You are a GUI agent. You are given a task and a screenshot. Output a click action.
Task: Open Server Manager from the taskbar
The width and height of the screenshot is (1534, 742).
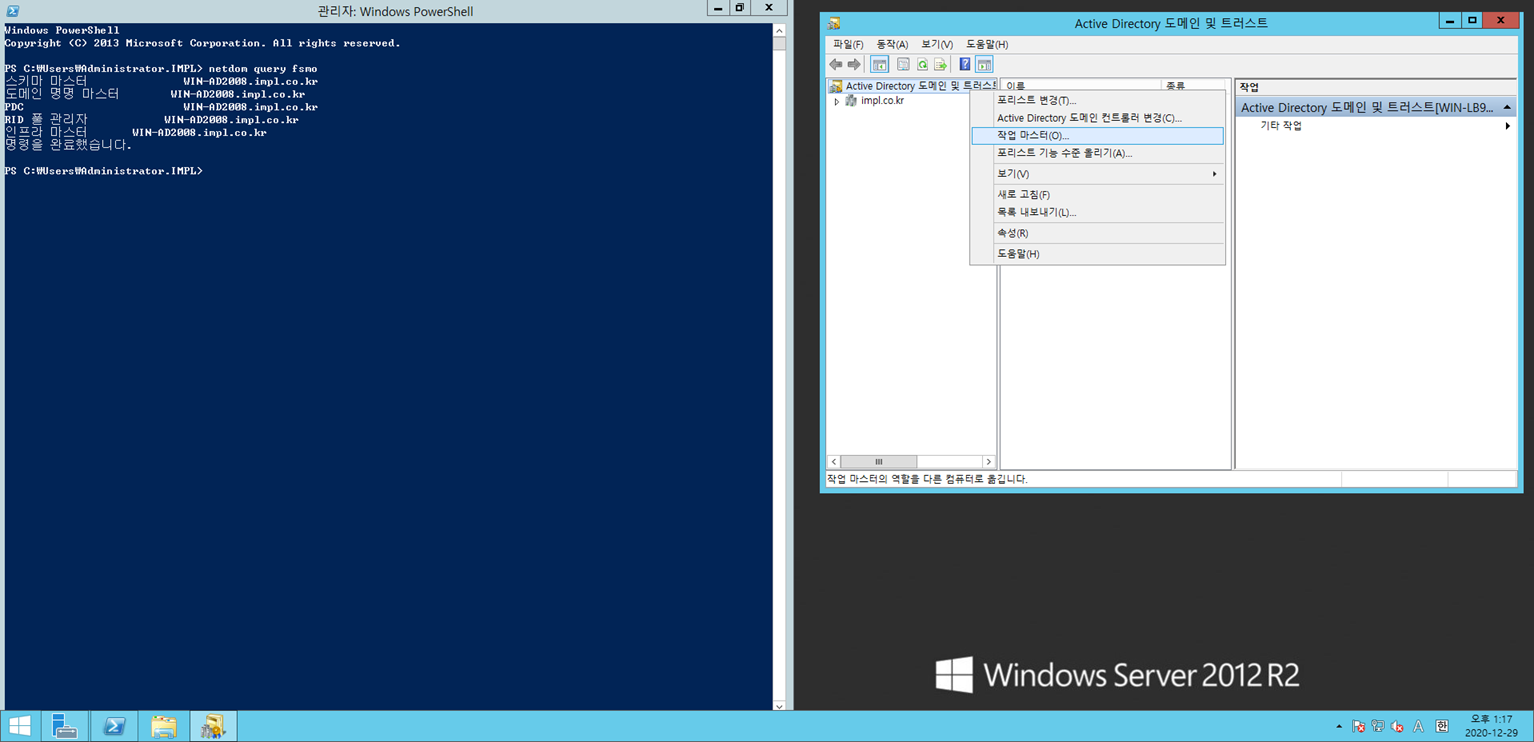pyautogui.click(x=64, y=726)
